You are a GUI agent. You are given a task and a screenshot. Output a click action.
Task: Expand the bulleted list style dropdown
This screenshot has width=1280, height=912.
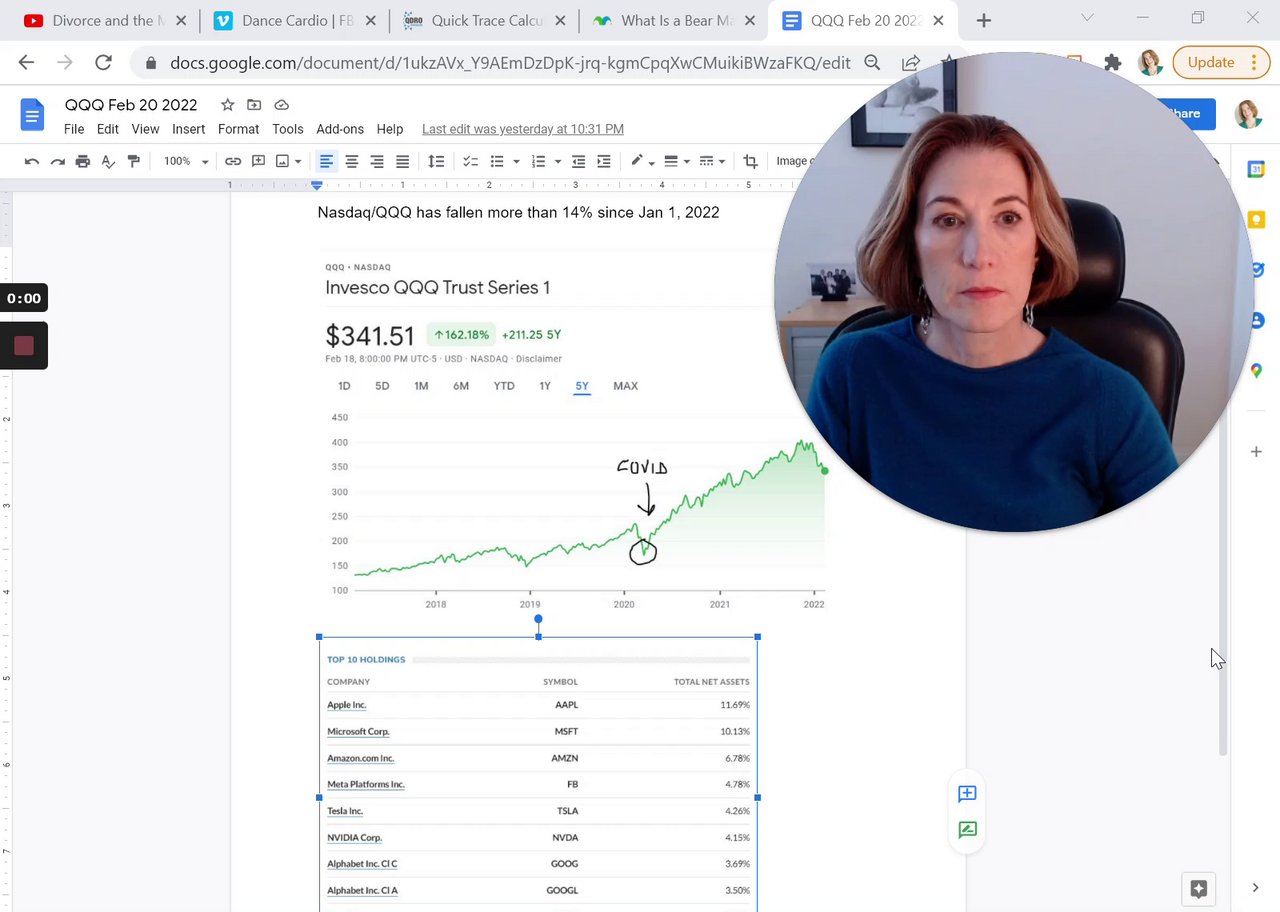[516, 162]
